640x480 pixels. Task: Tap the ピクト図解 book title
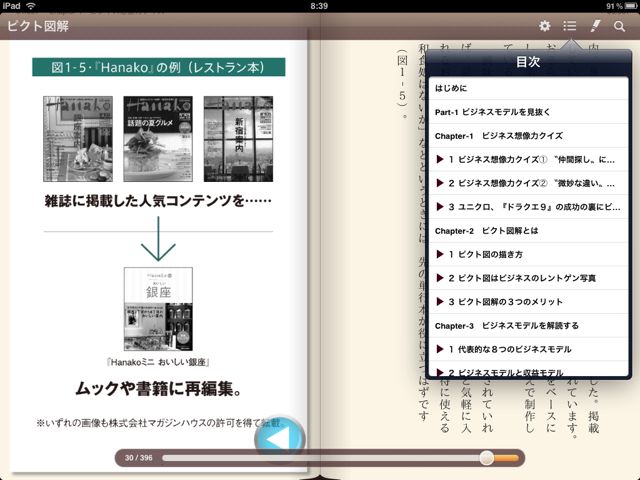[x=38, y=27]
